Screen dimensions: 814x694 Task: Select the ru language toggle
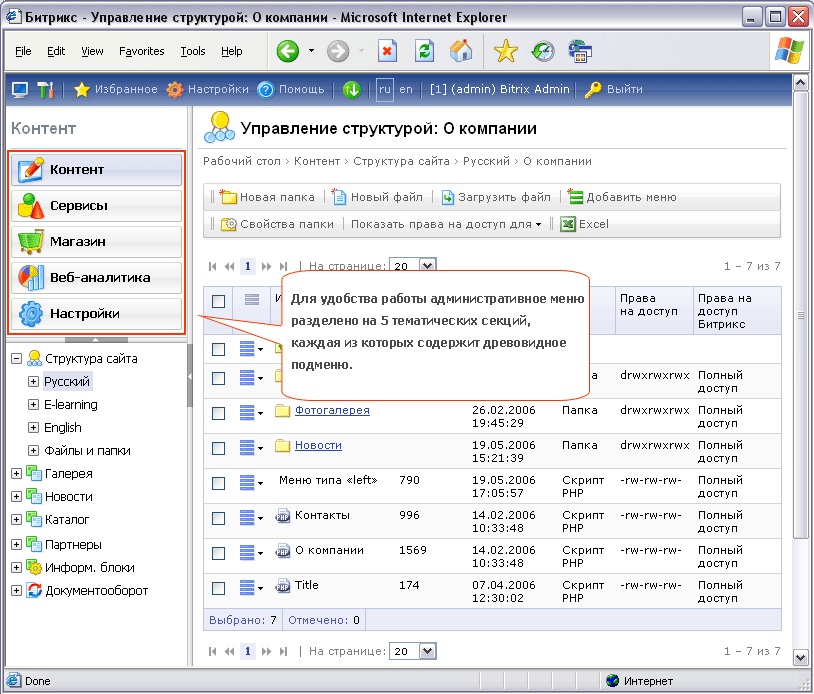click(x=385, y=89)
